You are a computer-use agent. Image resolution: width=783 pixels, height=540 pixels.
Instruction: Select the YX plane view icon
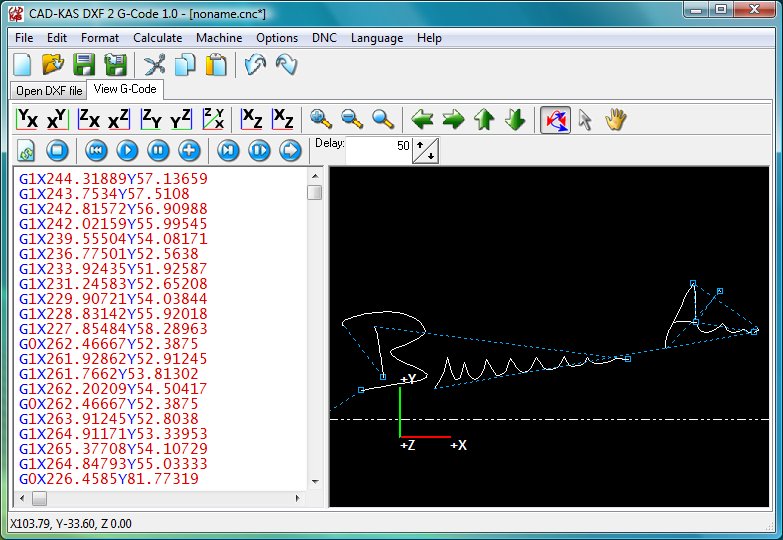pos(28,119)
